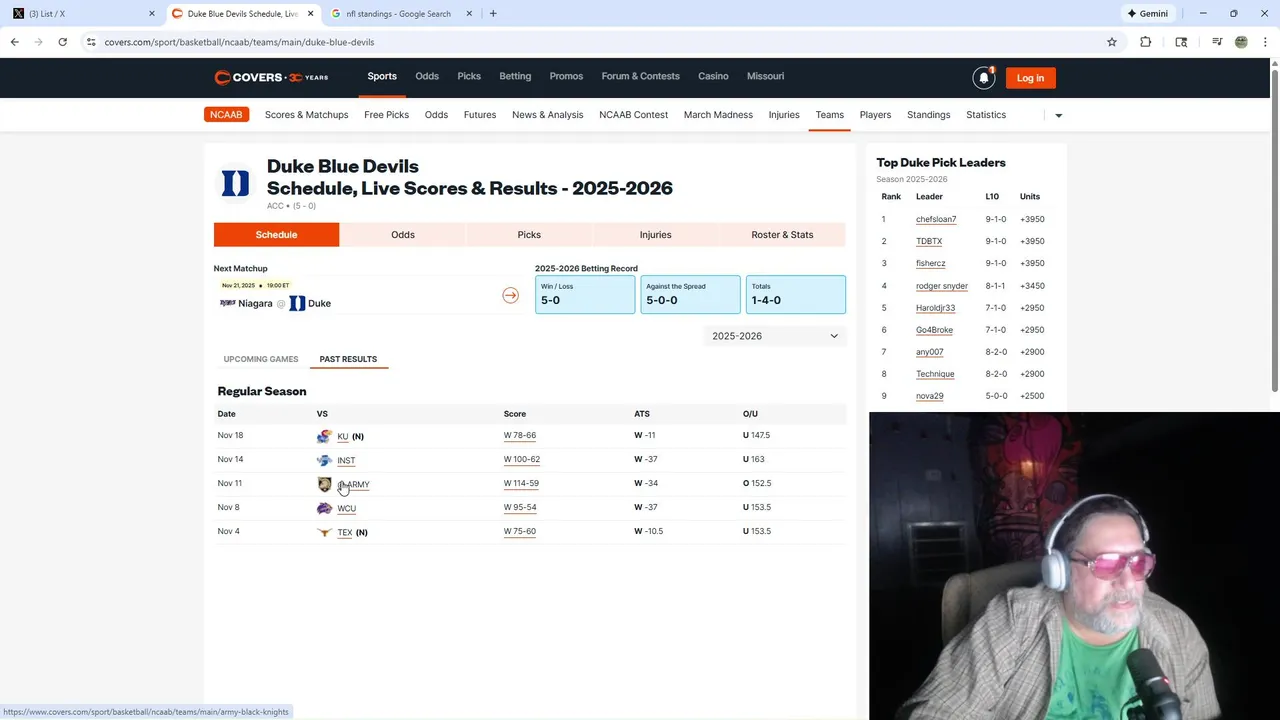The width and height of the screenshot is (1280, 720).
Task: Select the Roster & Stats tab
Action: coord(782,235)
